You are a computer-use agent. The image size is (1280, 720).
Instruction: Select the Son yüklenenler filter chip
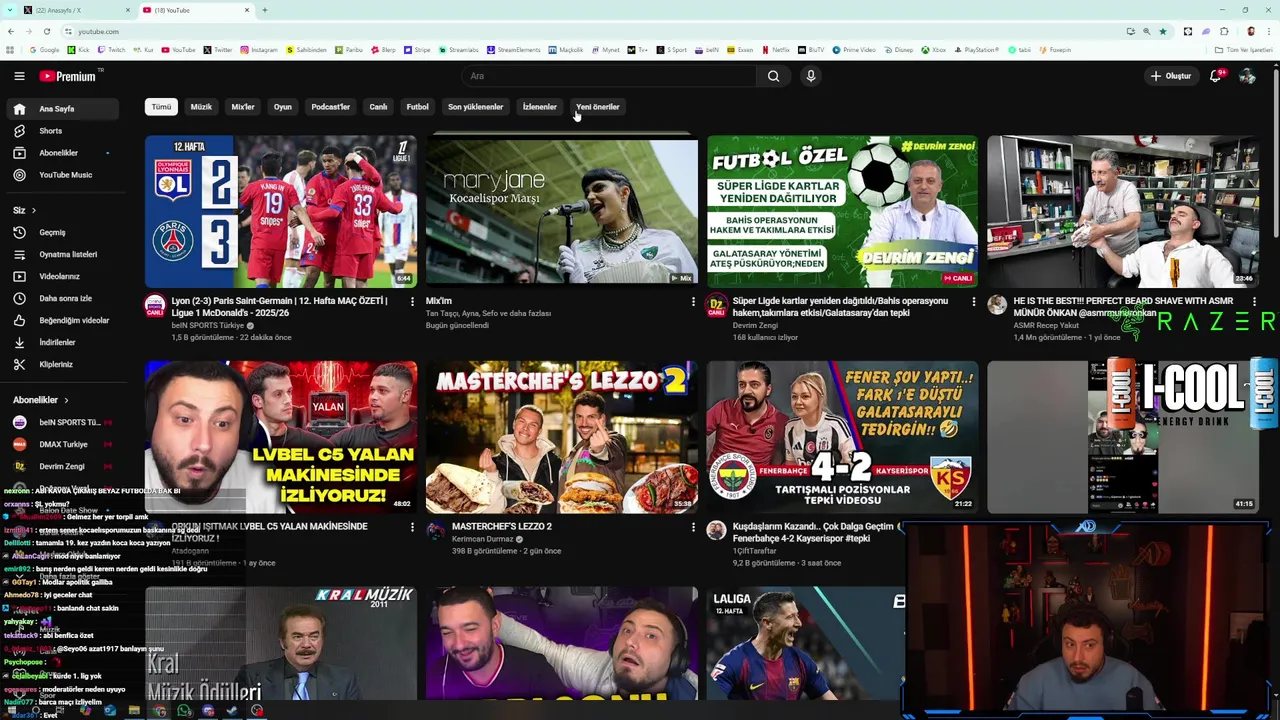[475, 107]
